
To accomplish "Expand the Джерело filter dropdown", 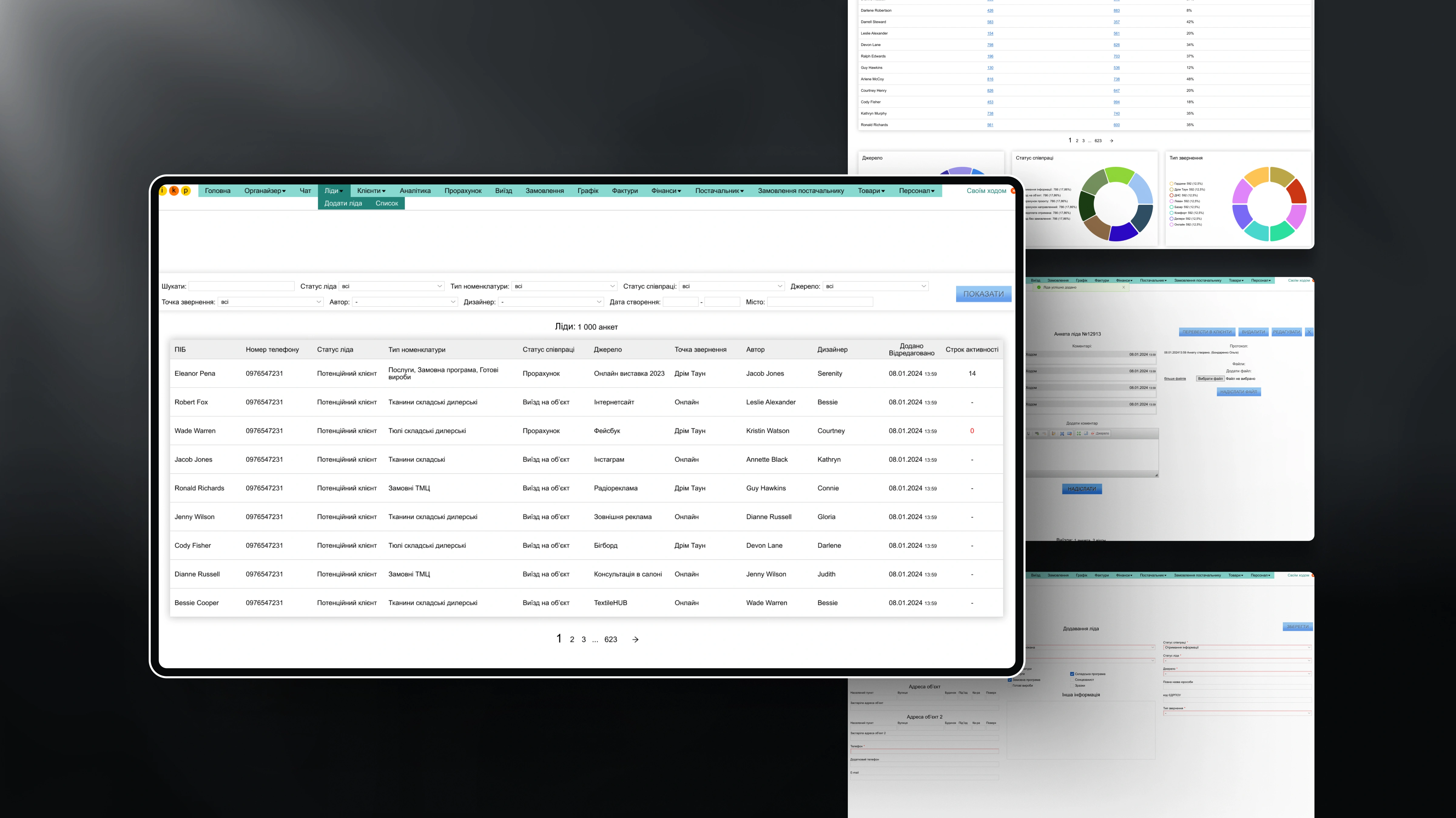I will [x=875, y=286].
